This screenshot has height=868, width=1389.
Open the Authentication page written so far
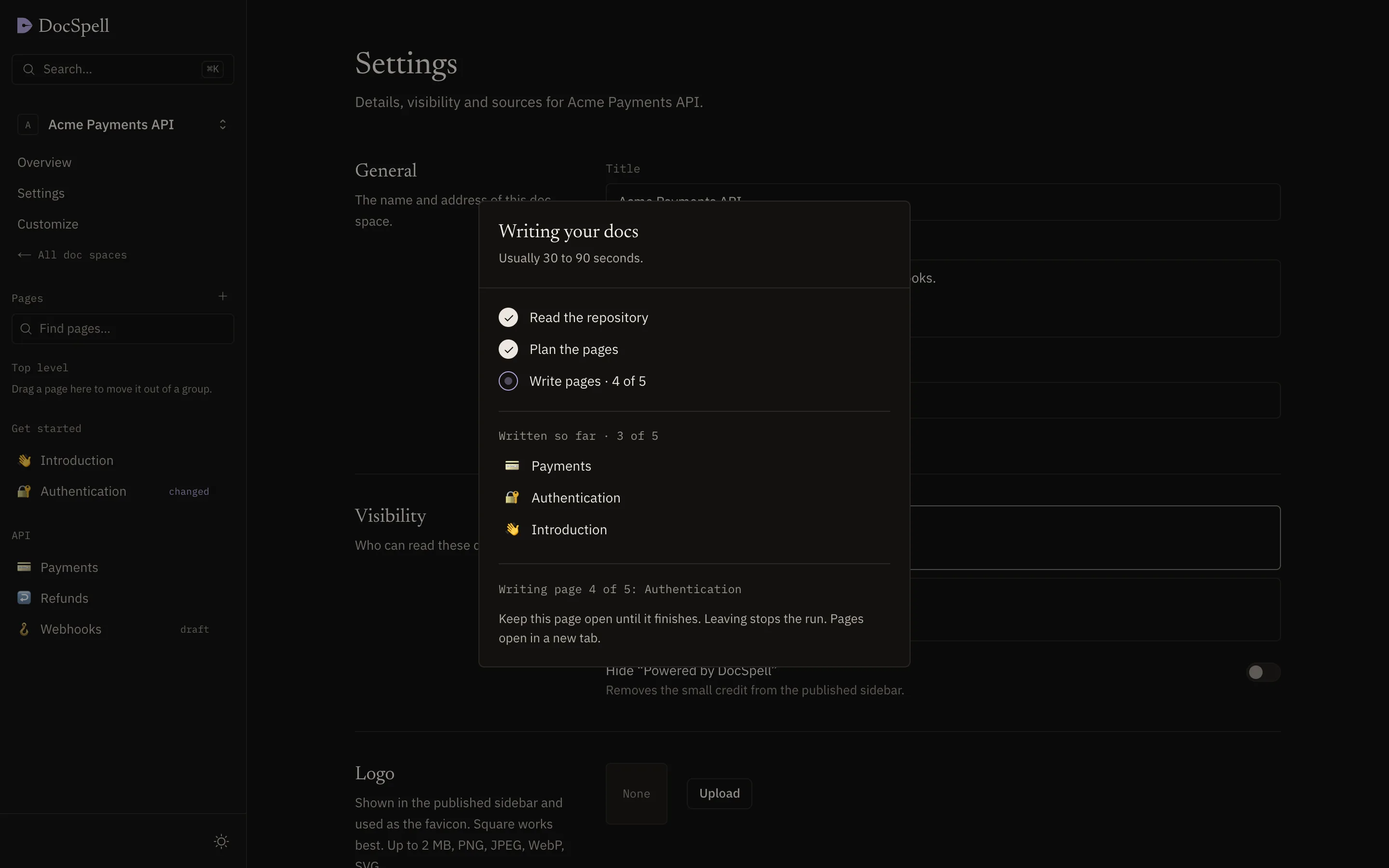[x=694, y=498]
